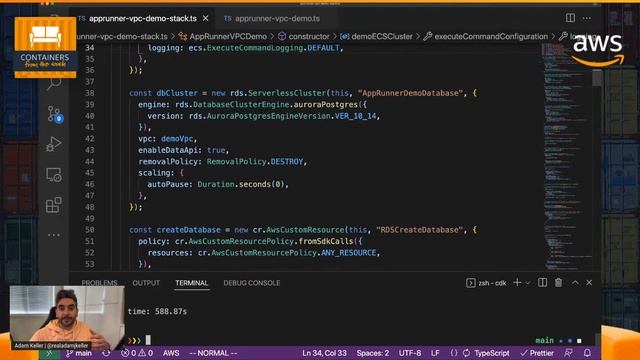The height and width of the screenshot is (360, 640).
Task: Click DESTROY on line 44
Action: 287,162
